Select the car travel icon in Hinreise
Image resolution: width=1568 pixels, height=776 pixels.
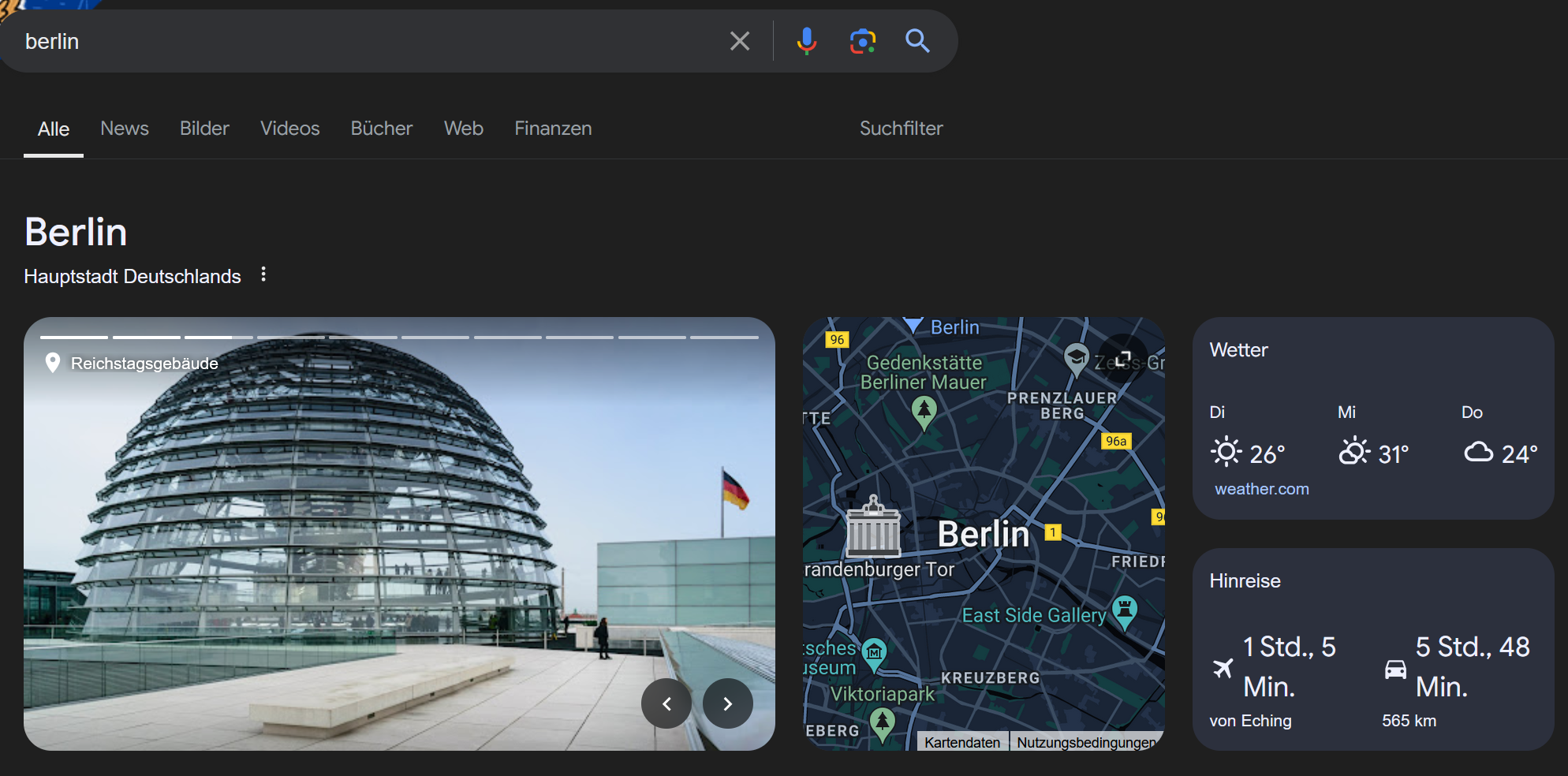(1395, 669)
